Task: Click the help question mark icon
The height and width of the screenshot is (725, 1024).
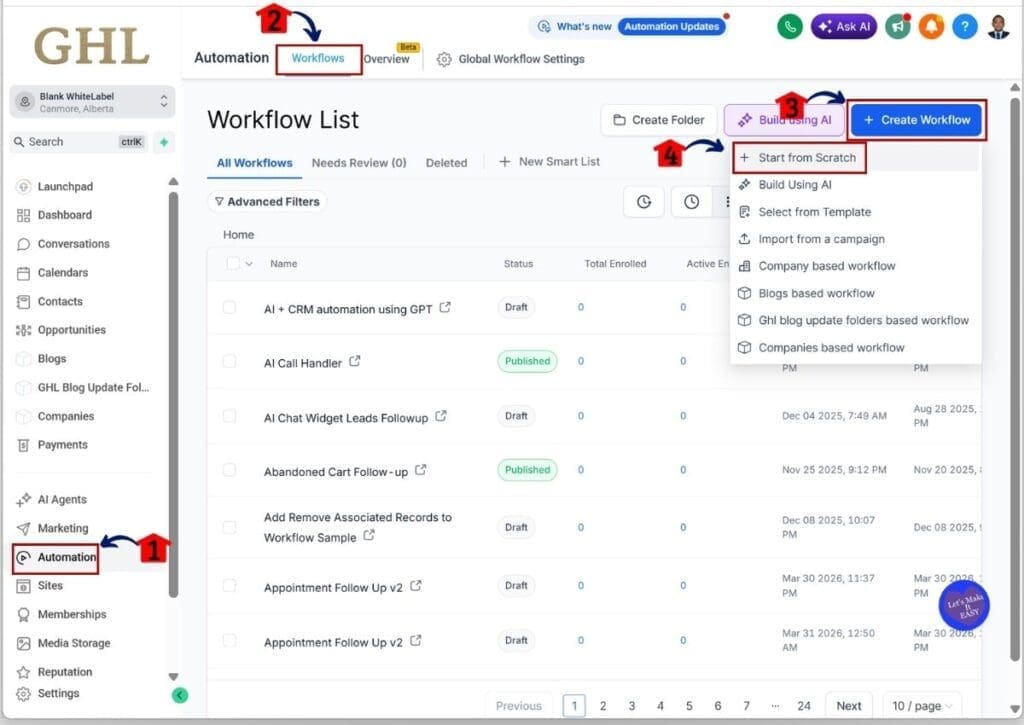Action: pyautogui.click(x=965, y=27)
